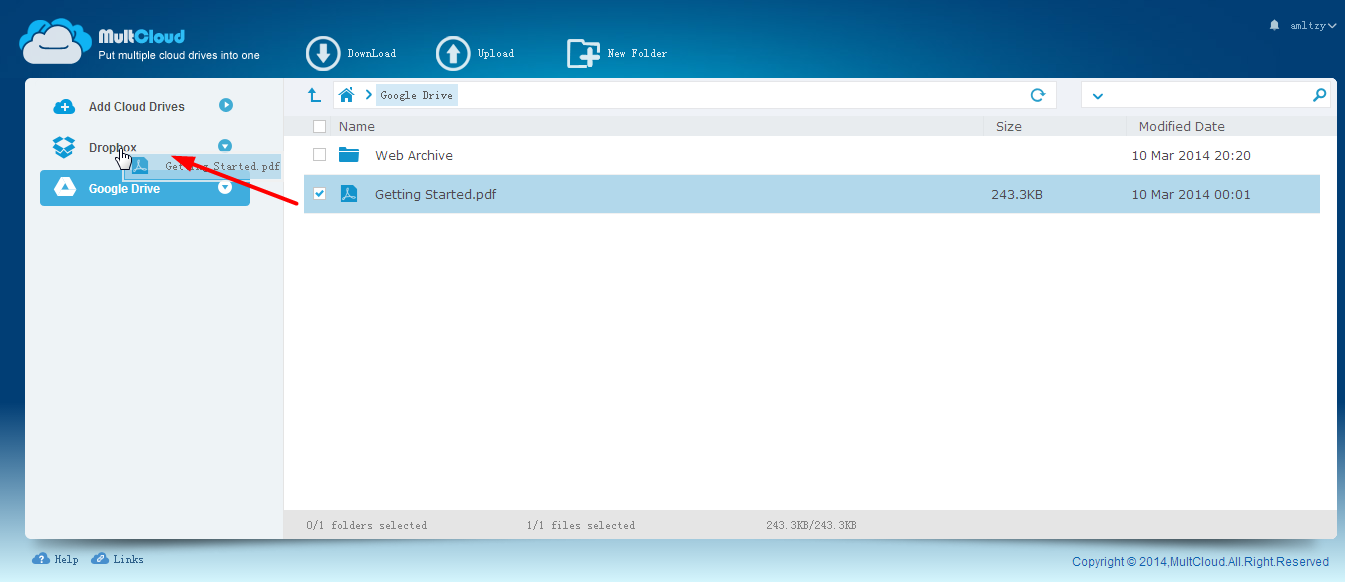This screenshot has width=1345, height=582.
Task: Click the Getting Started.pdf file name
Action: [435, 194]
